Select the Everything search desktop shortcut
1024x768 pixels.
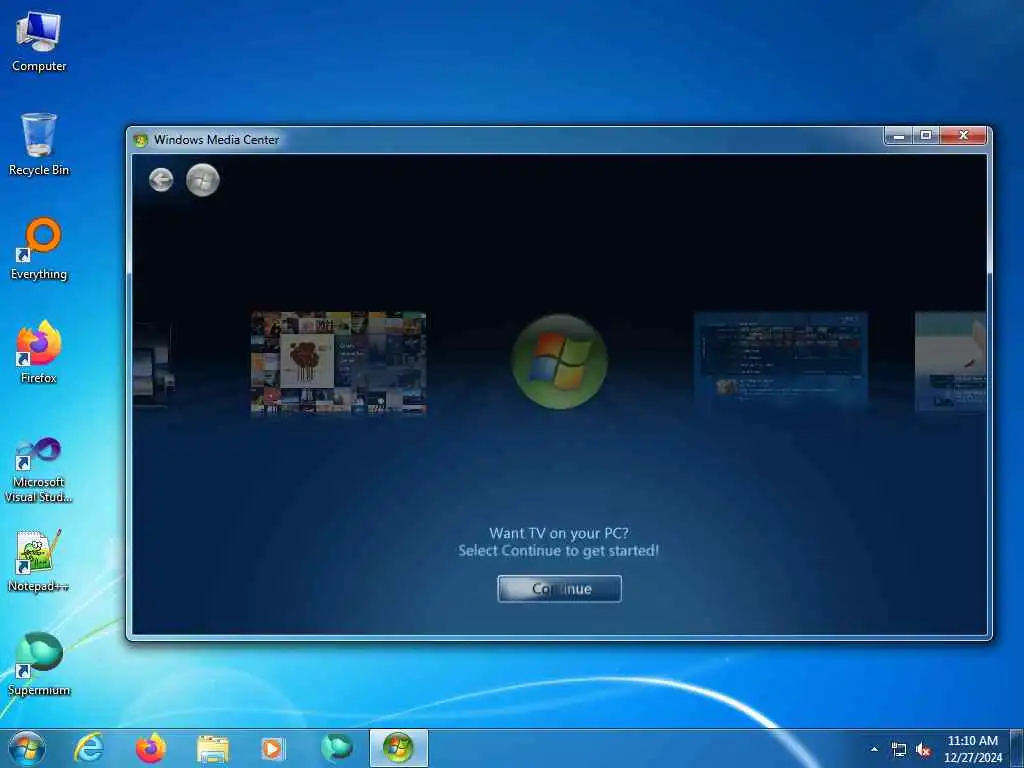39,249
